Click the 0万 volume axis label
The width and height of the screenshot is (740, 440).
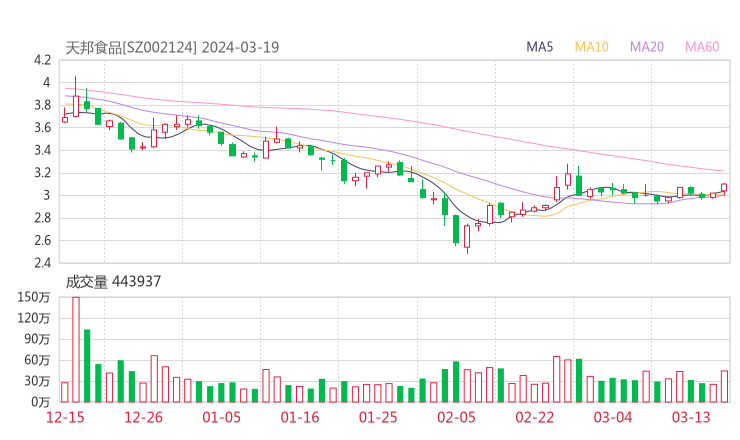pos(41,402)
